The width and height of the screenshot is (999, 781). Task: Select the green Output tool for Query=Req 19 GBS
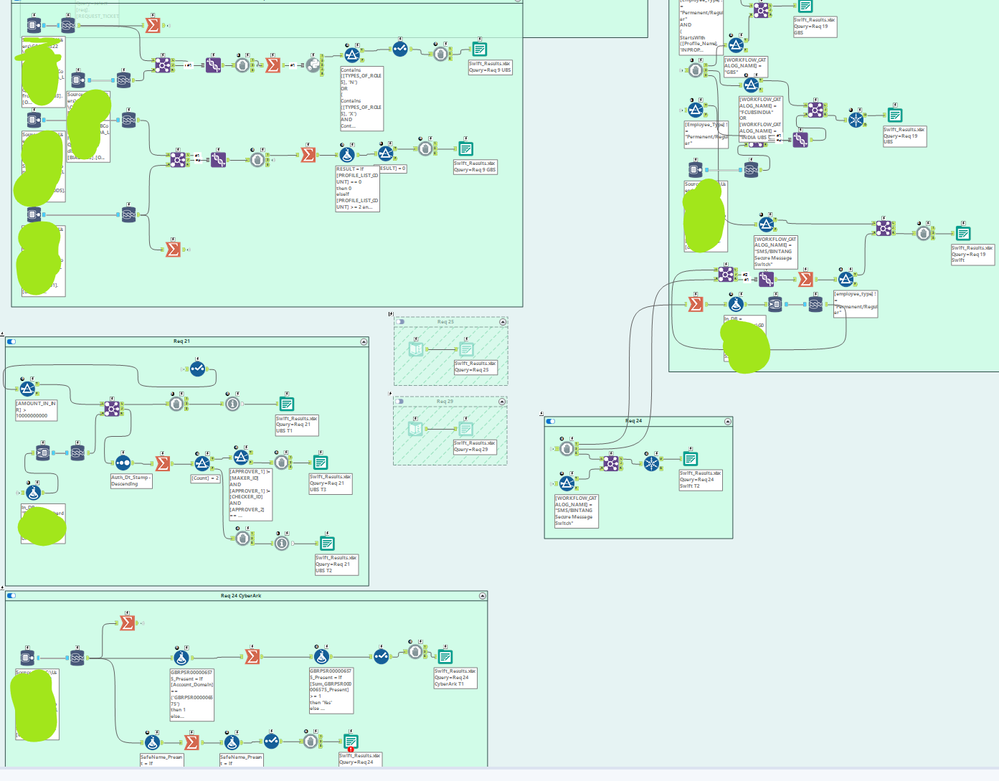[804, 7]
